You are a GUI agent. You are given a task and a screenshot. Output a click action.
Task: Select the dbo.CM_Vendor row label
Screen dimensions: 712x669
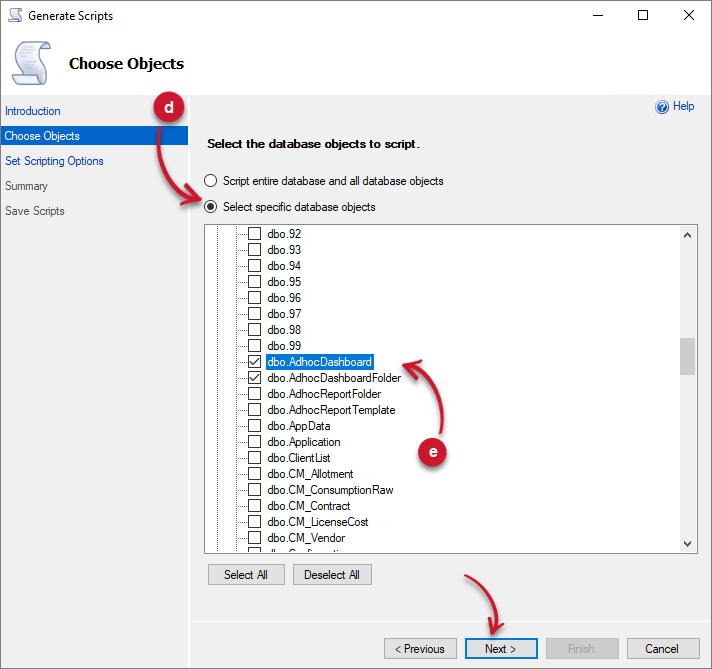pyautogui.click(x=306, y=538)
